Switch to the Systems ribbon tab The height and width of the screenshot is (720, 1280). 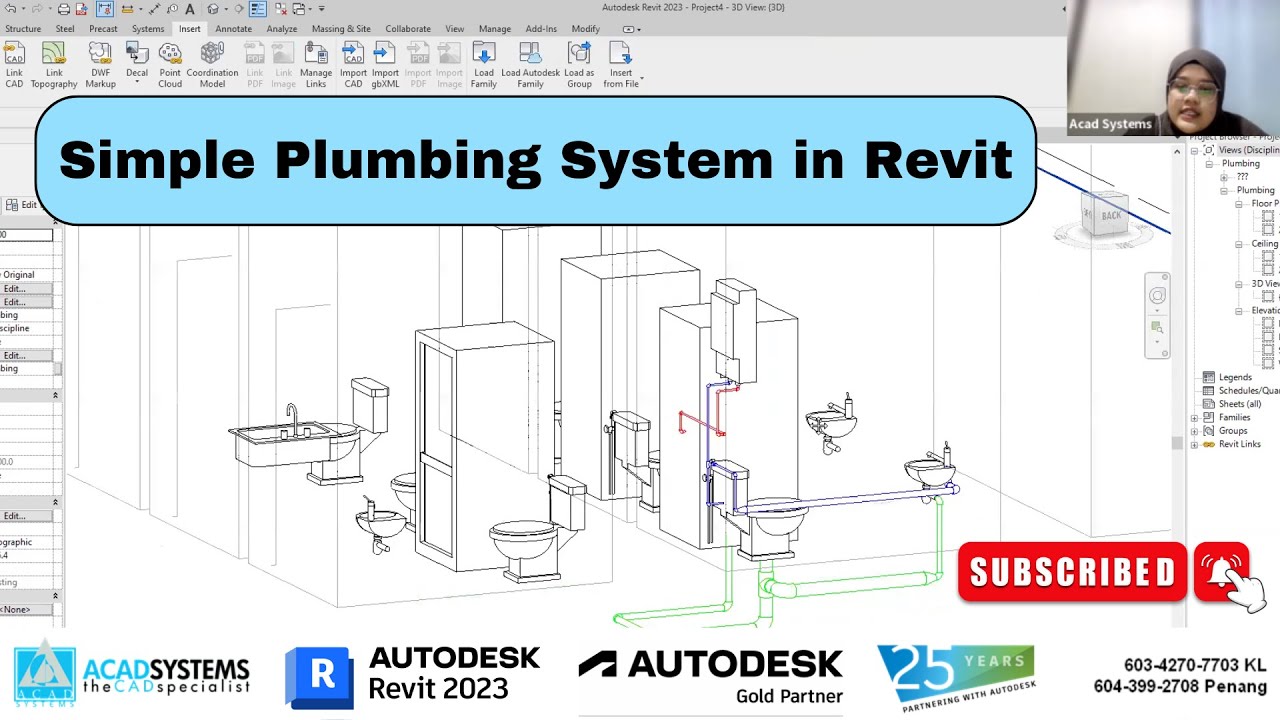click(148, 29)
